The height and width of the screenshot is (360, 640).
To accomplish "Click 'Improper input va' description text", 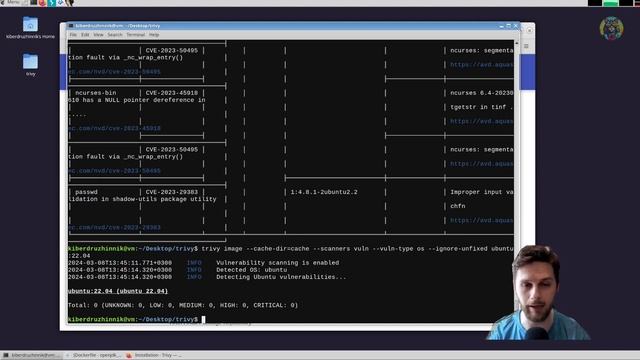I will pos(482,192).
